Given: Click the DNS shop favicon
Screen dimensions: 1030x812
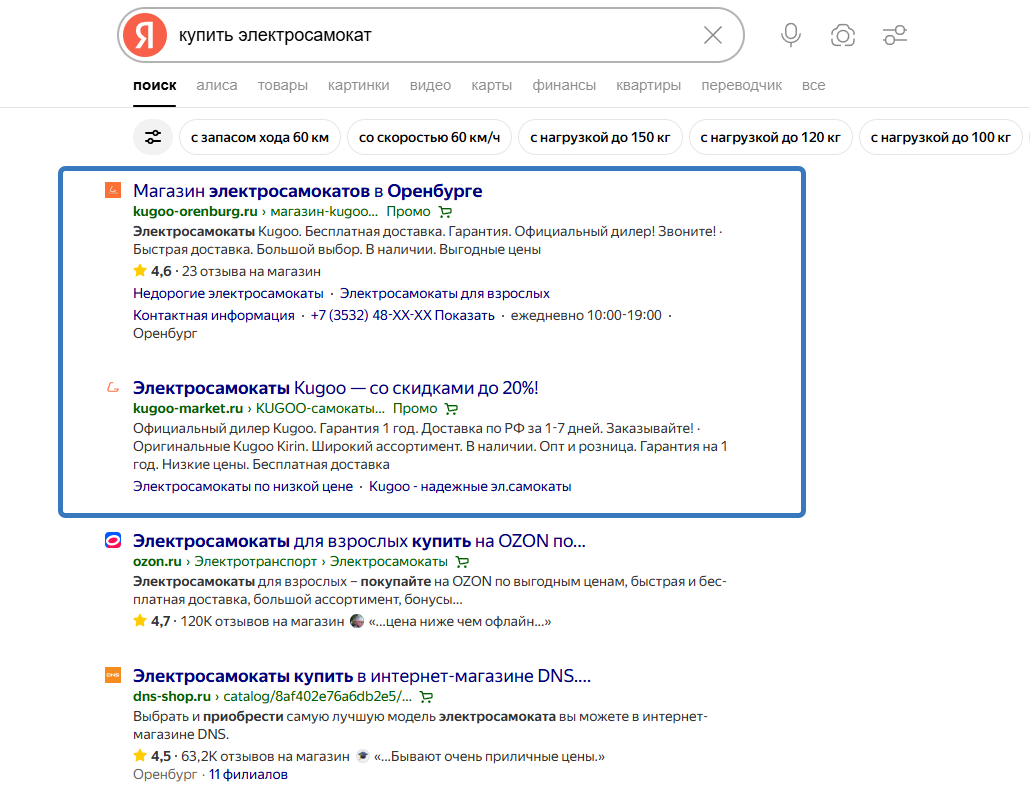Looking at the screenshot, I should (x=113, y=675).
